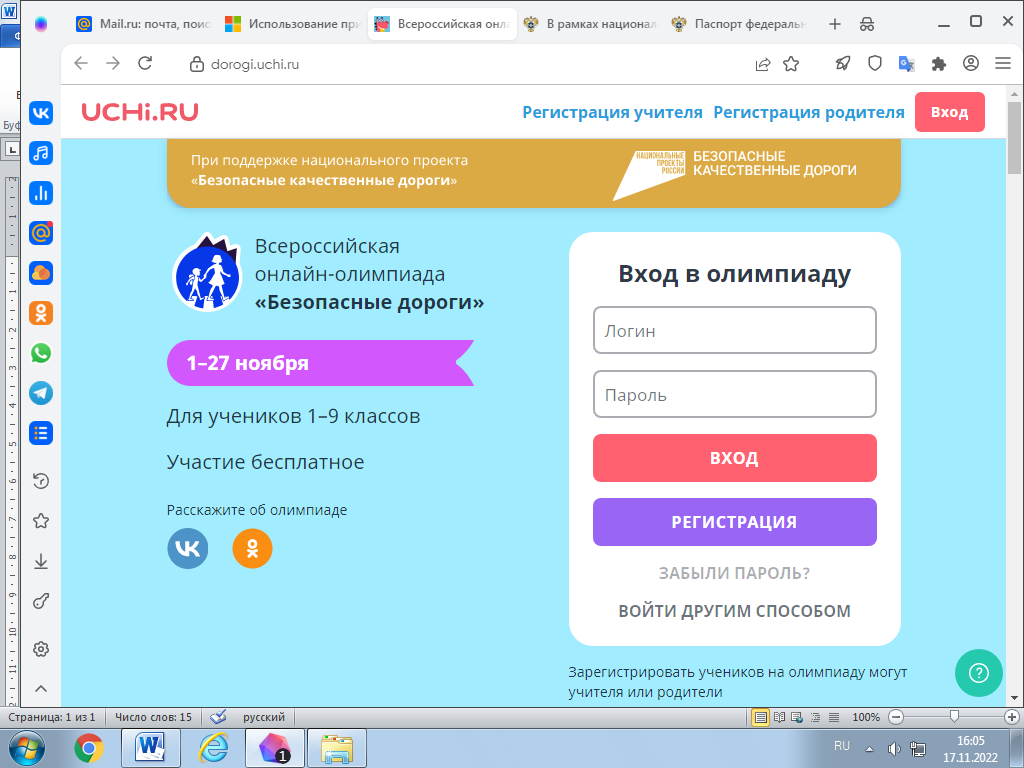
Task: Open sidebar settings gear
Action: click(40, 649)
